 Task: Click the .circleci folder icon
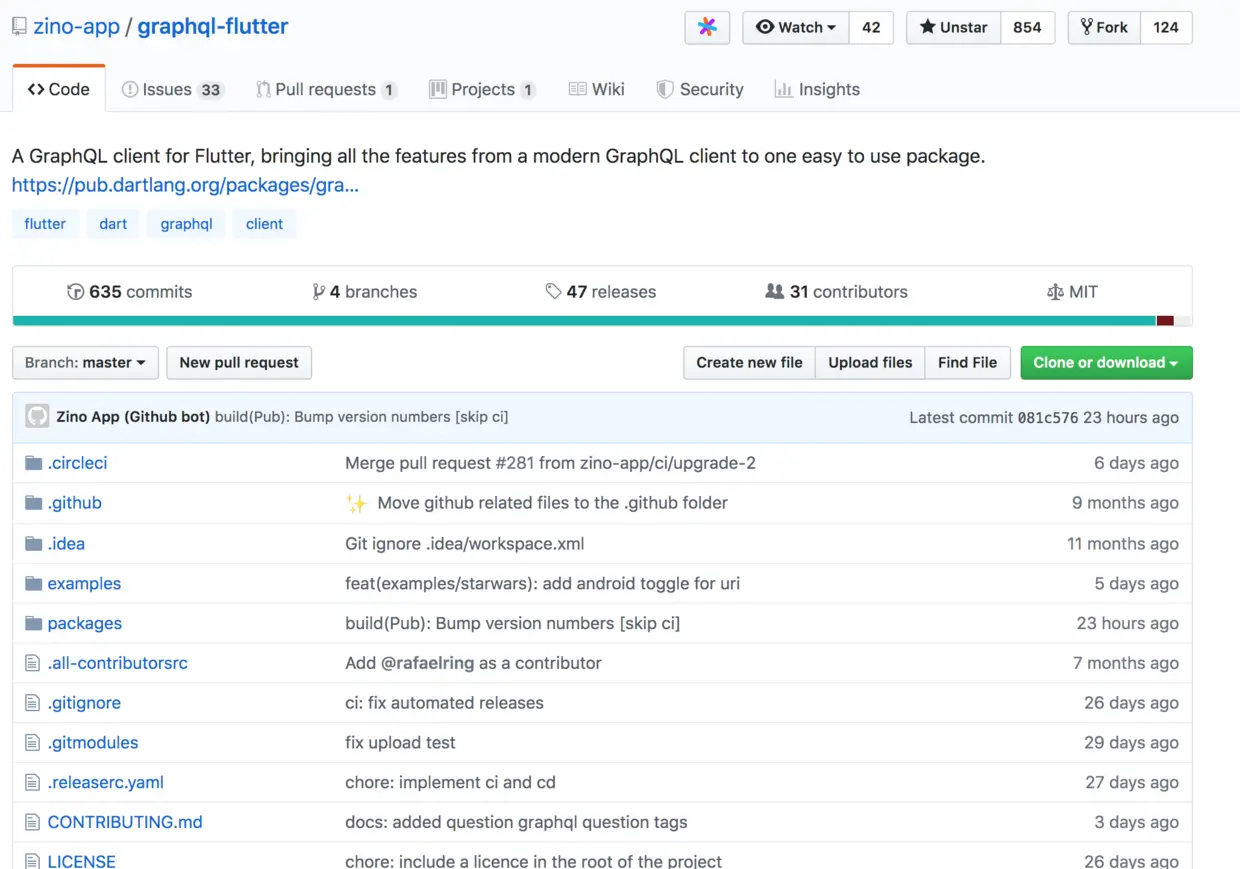pyautogui.click(x=33, y=463)
